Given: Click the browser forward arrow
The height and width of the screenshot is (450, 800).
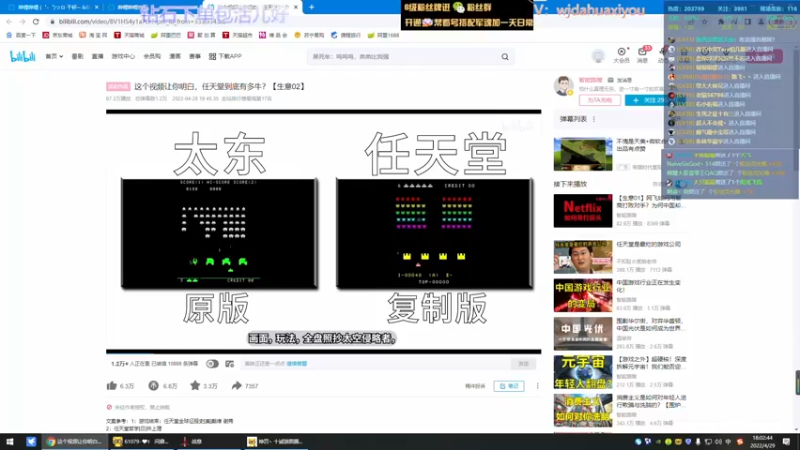Looking at the screenshot, I should [x=22, y=21].
